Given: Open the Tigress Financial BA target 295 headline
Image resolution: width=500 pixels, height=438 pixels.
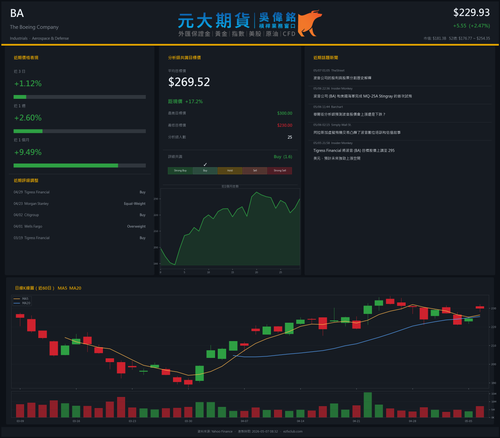Looking at the screenshot, I should coord(354,154).
